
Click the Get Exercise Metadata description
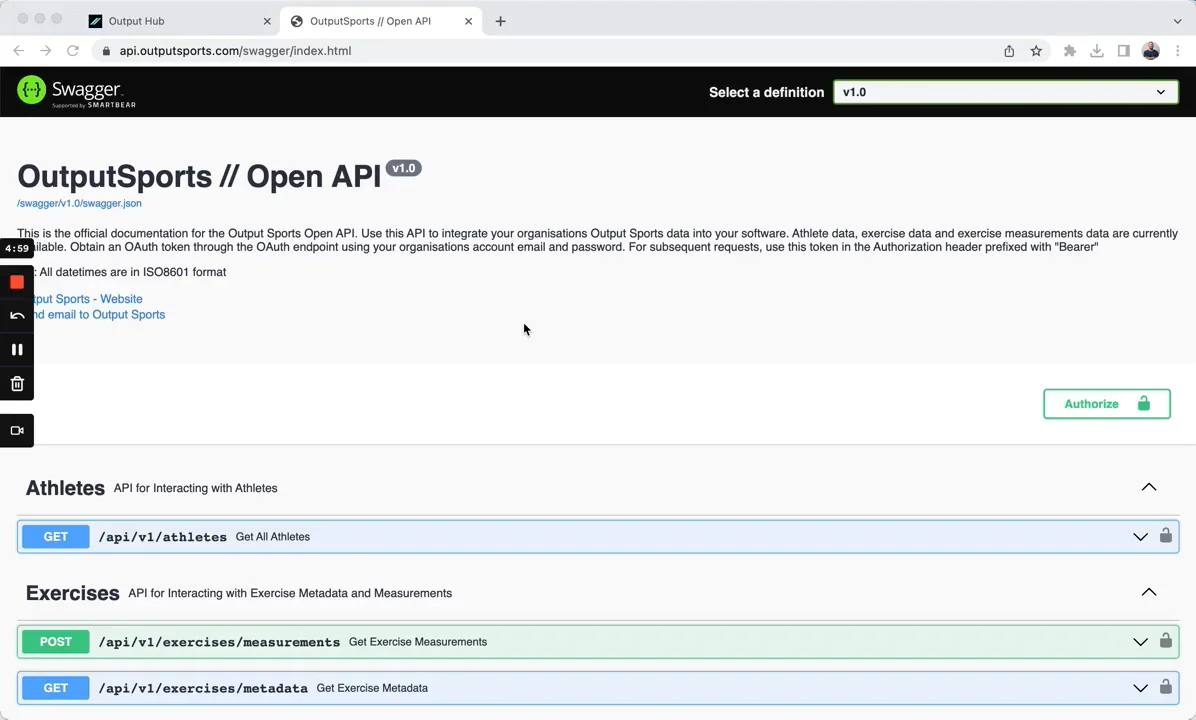[x=372, y=688]
